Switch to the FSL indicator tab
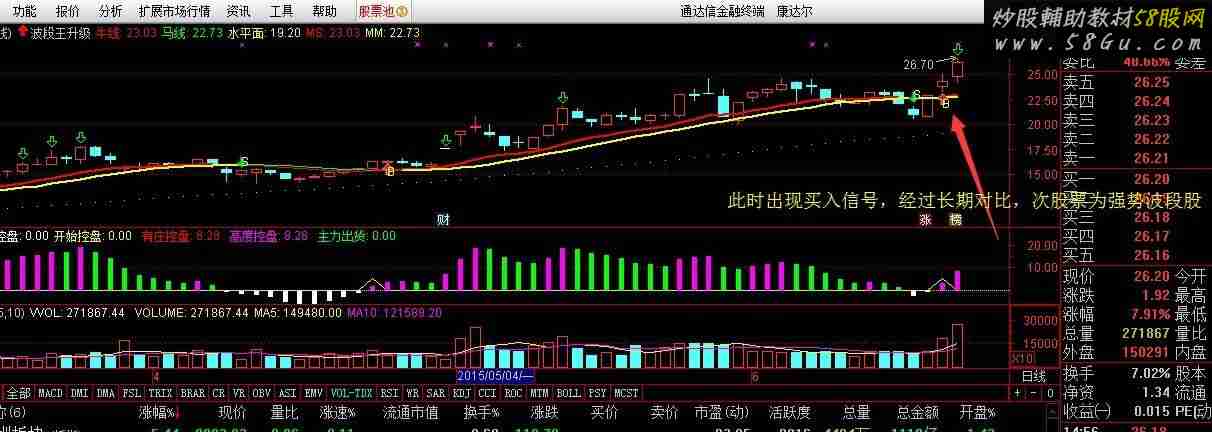This screenshot has width=1212, height=432. click(131, 393)
